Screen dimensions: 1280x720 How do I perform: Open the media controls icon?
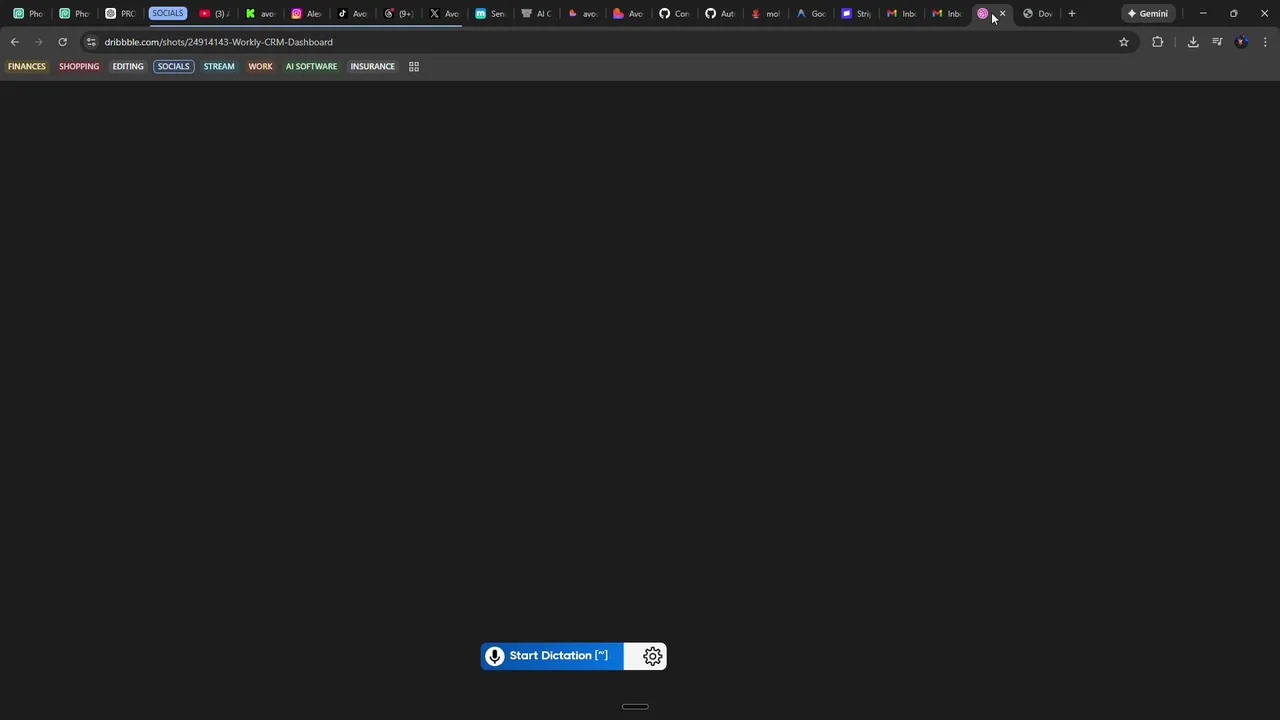tap(1217, 42)
